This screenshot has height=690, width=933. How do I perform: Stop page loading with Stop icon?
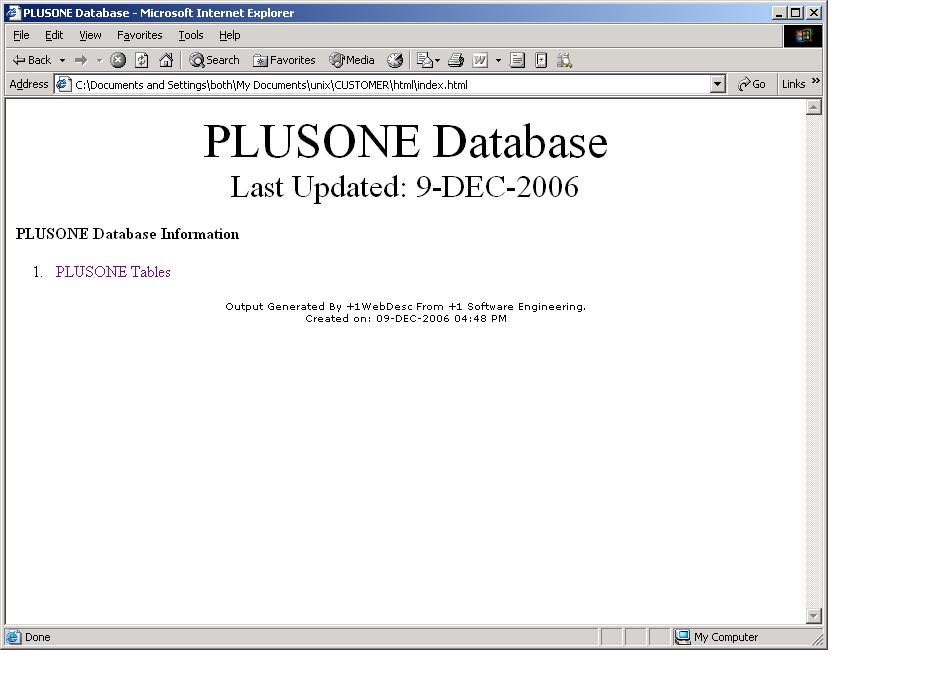click(118, 60)
